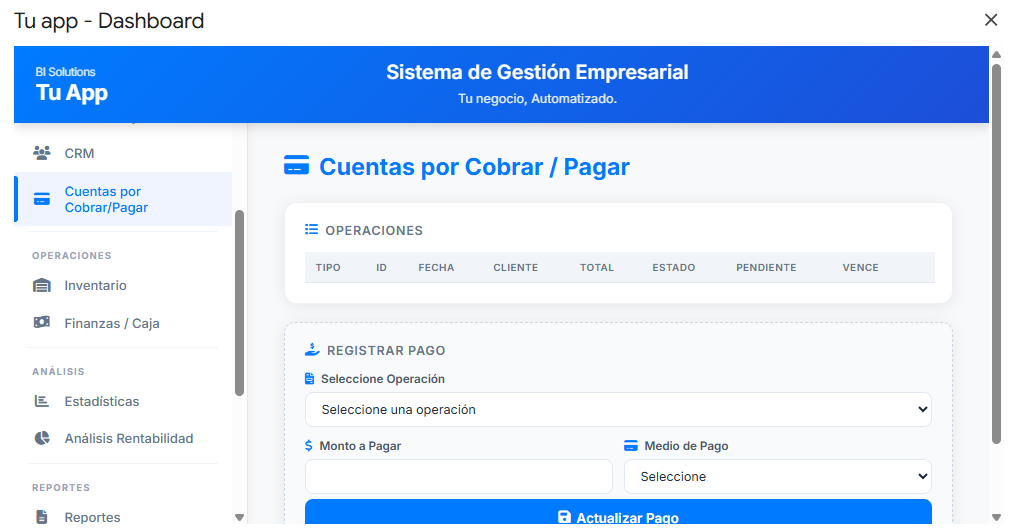Click the Tu negocio, Automatizado. tagline
The height and width of the screenshot is (531, 1016).
[x=537, y=99]
